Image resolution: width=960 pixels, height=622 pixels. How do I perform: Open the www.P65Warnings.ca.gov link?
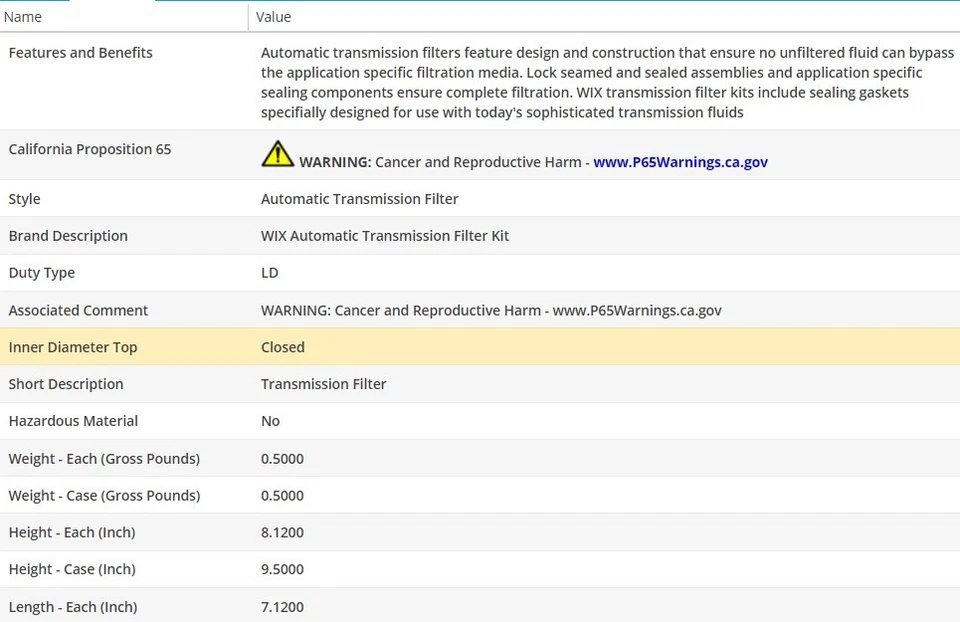(x=680, y=162)
